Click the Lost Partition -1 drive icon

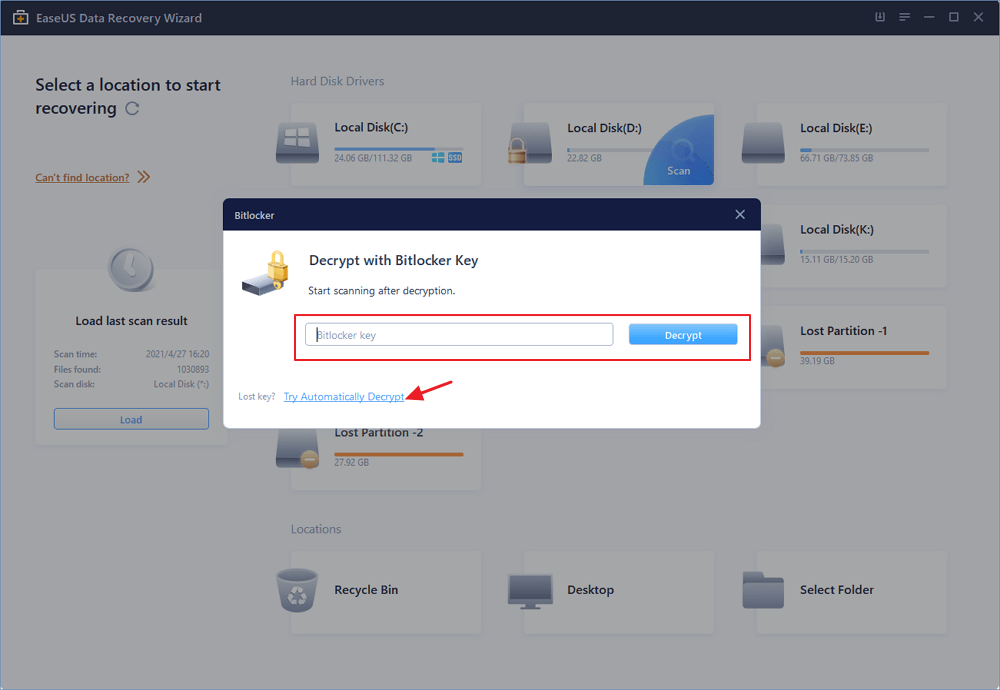773,346
